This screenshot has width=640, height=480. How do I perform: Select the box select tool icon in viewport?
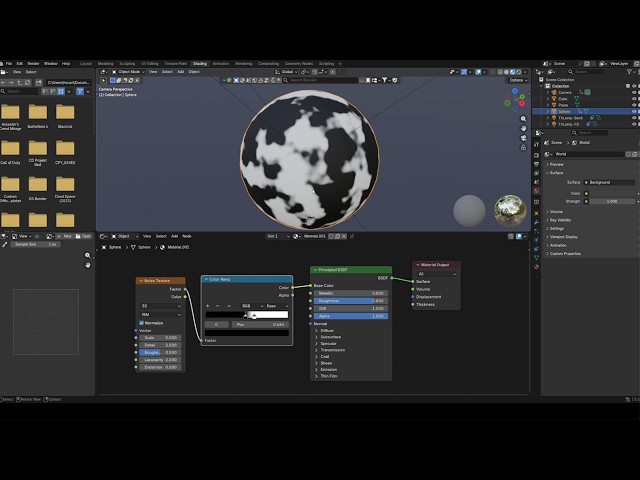tap(113, 80)
